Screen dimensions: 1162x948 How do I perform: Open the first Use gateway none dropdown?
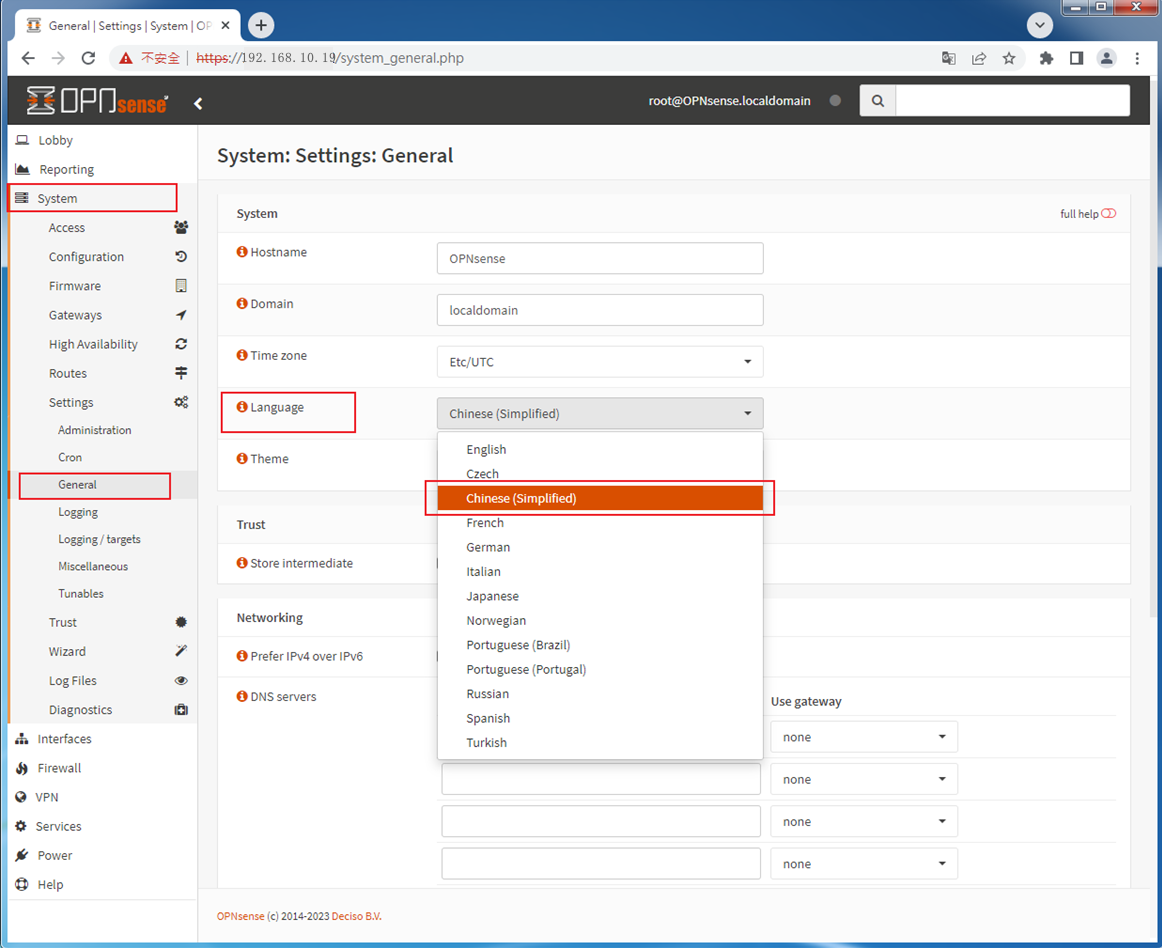tap(863, 737)
